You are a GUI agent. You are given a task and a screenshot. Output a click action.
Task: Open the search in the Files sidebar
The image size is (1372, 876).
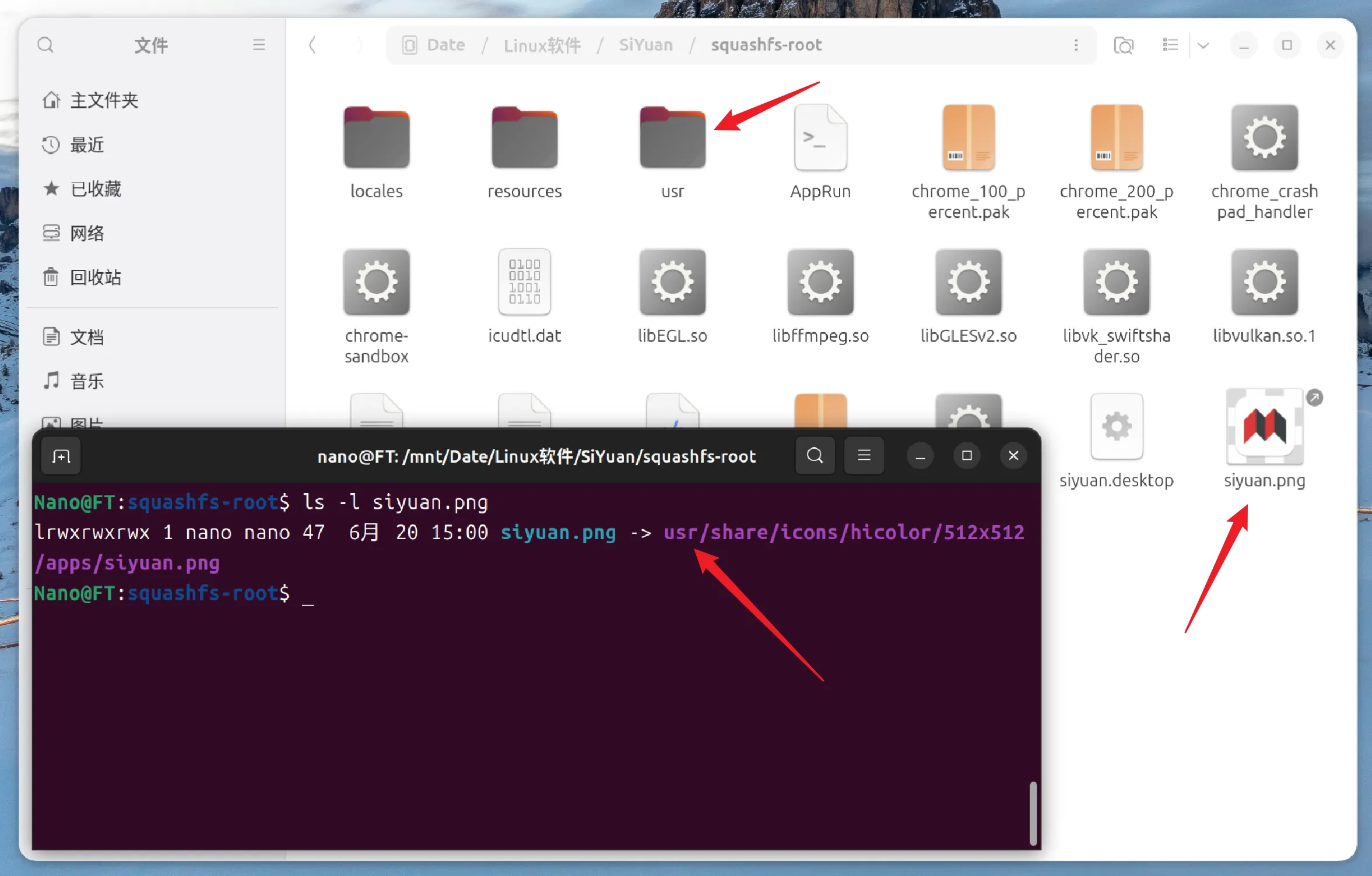(x=45, y=45)
